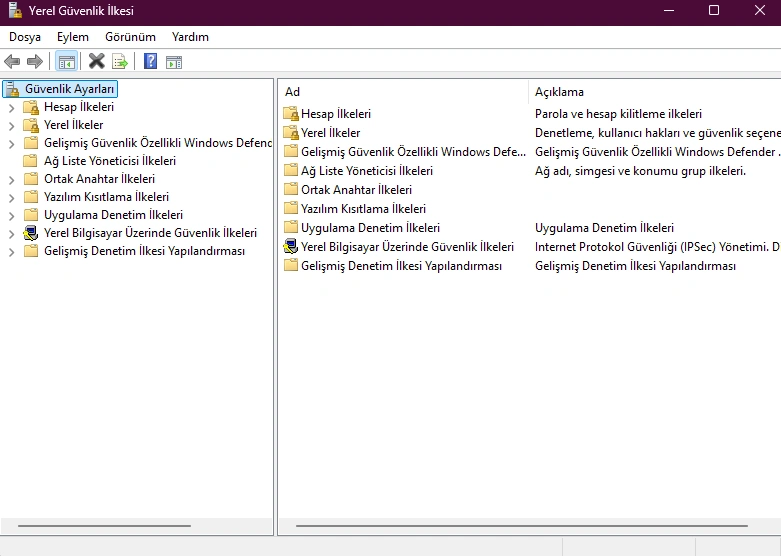Expand Gelişmiş Denetim İlkesi Yapılandırması tree node
This screenshot has width=781, height=556.
pos(12,252)
